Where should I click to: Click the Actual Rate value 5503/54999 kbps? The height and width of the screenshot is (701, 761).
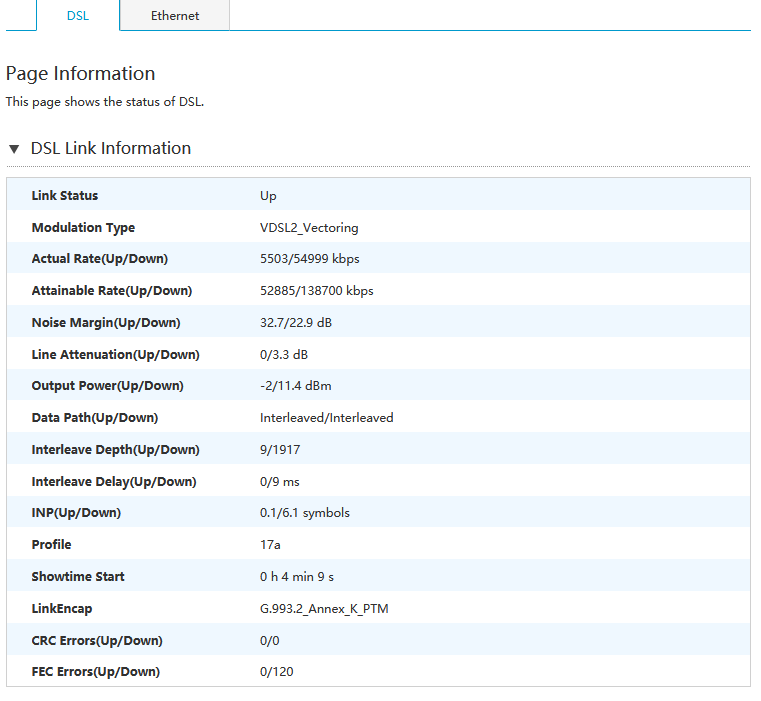point(310,259)
